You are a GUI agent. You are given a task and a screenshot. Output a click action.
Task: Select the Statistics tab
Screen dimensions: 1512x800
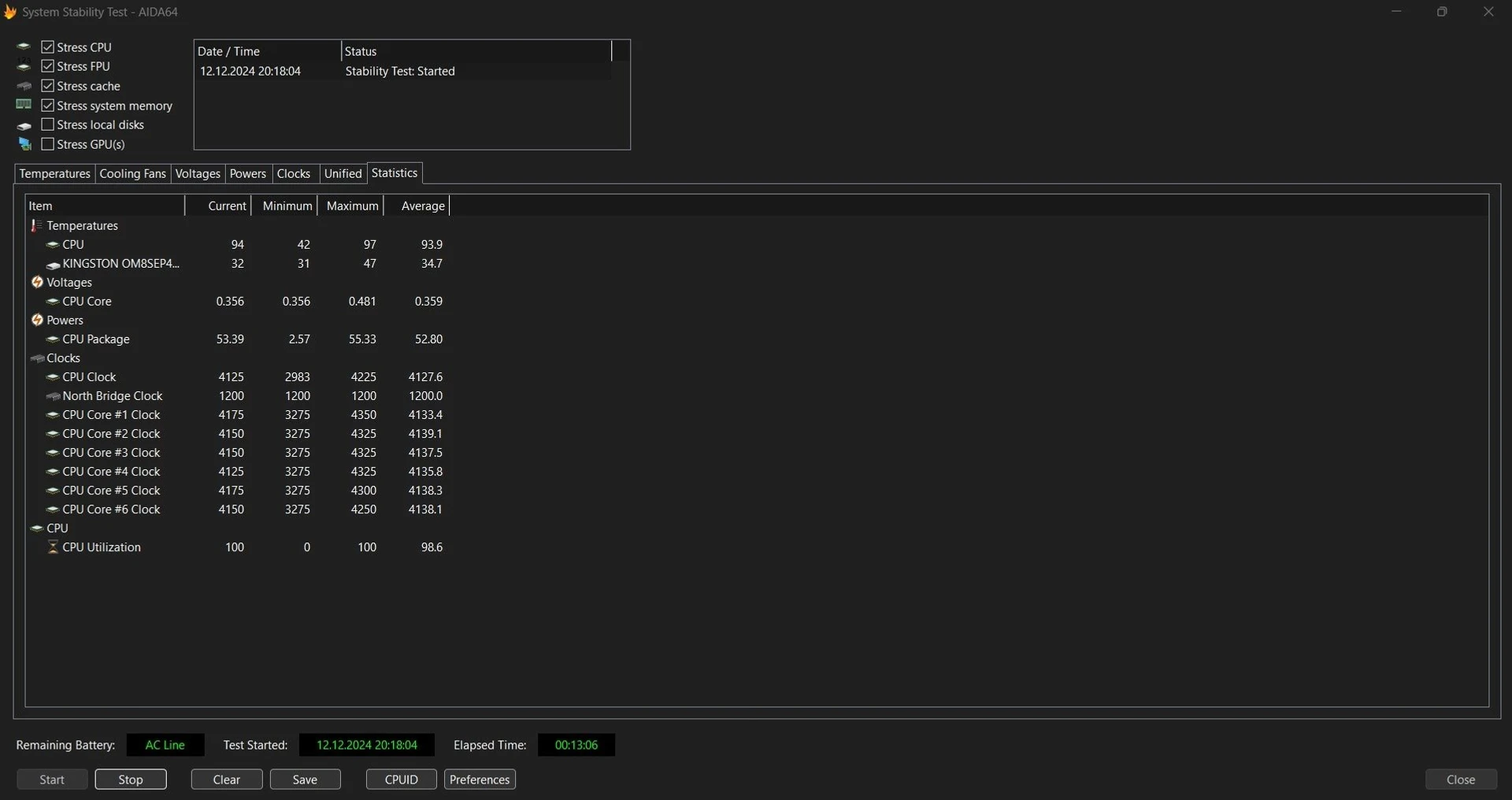pos(395,172)
